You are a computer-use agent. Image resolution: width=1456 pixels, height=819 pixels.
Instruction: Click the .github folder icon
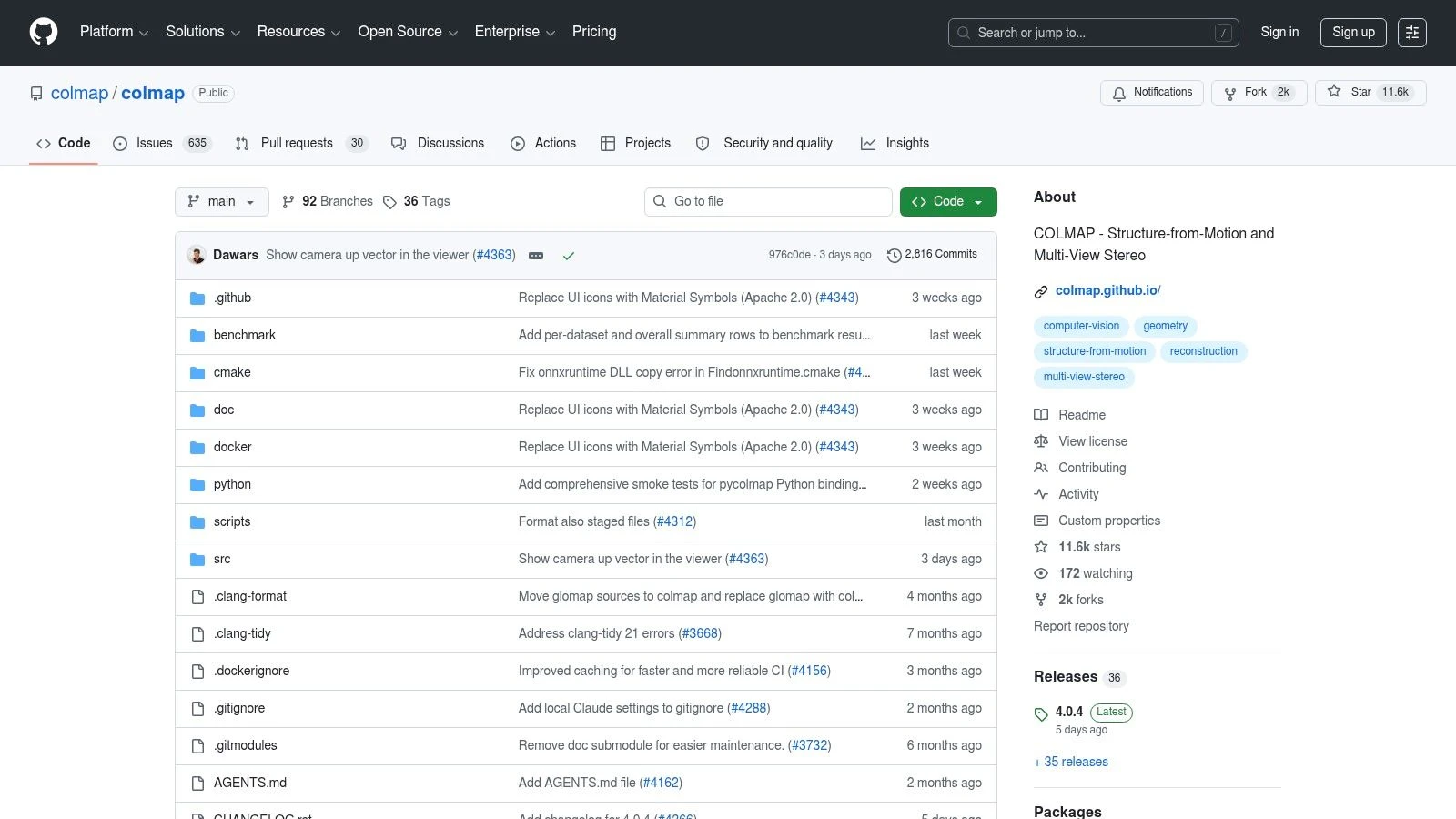[x=197, y=298]
